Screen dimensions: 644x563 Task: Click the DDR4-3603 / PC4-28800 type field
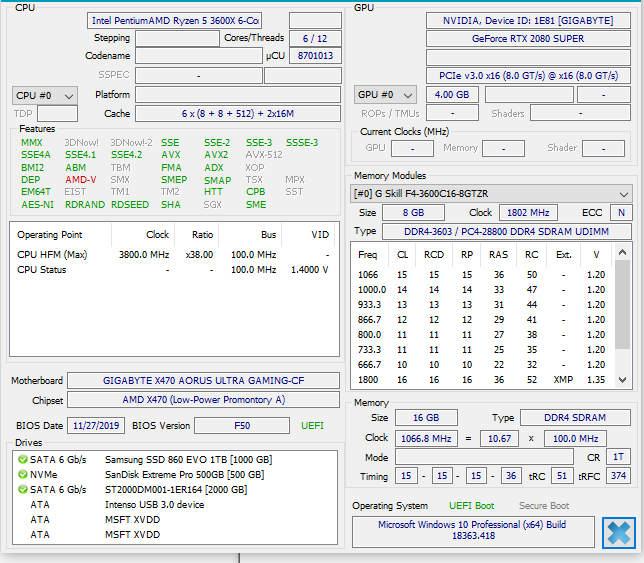[507, 232]
